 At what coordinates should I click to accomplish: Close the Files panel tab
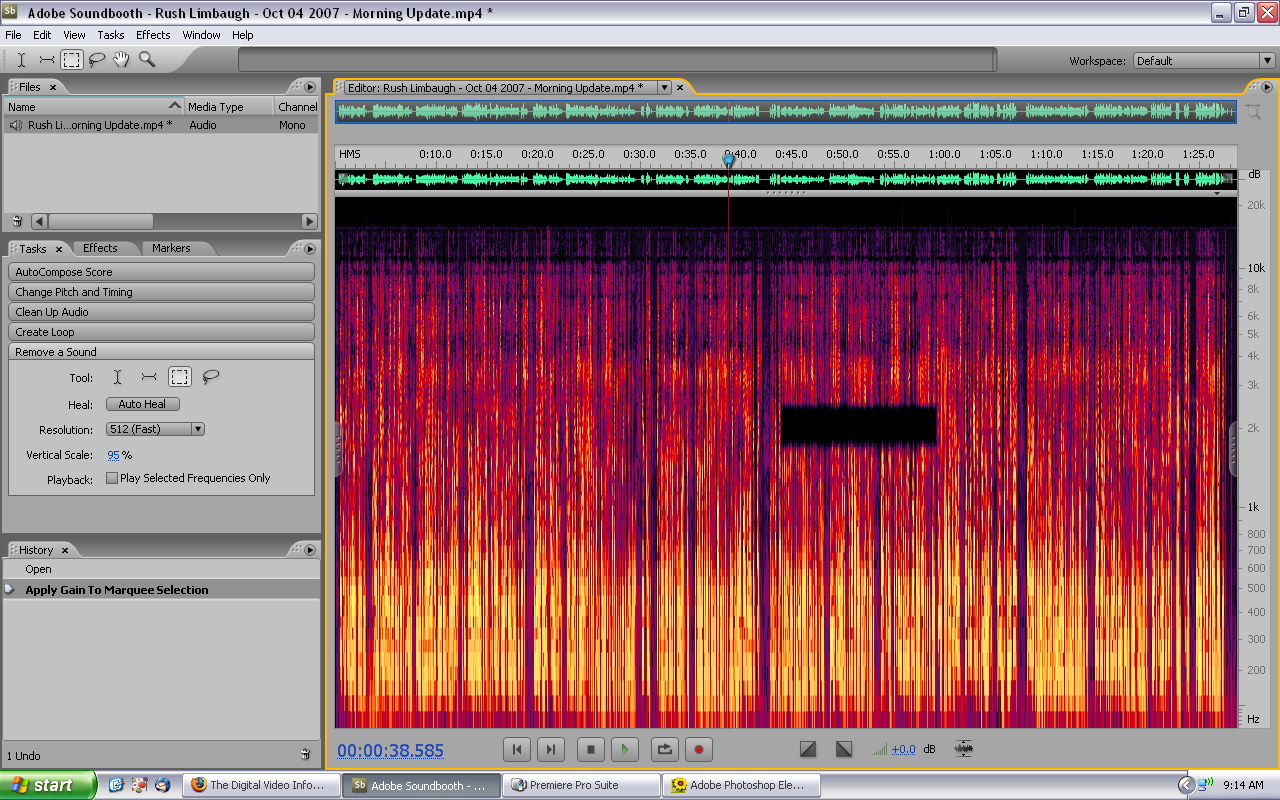(53, 87)
